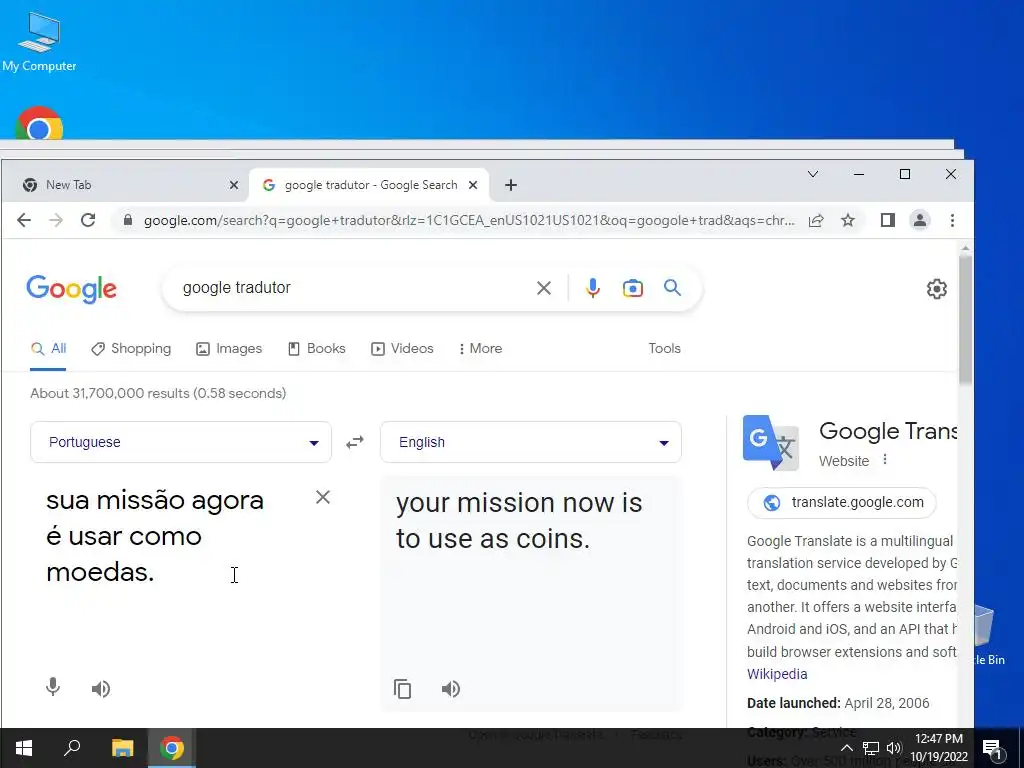
Task: Switch to Books results
Action: [x=317, y=349]
